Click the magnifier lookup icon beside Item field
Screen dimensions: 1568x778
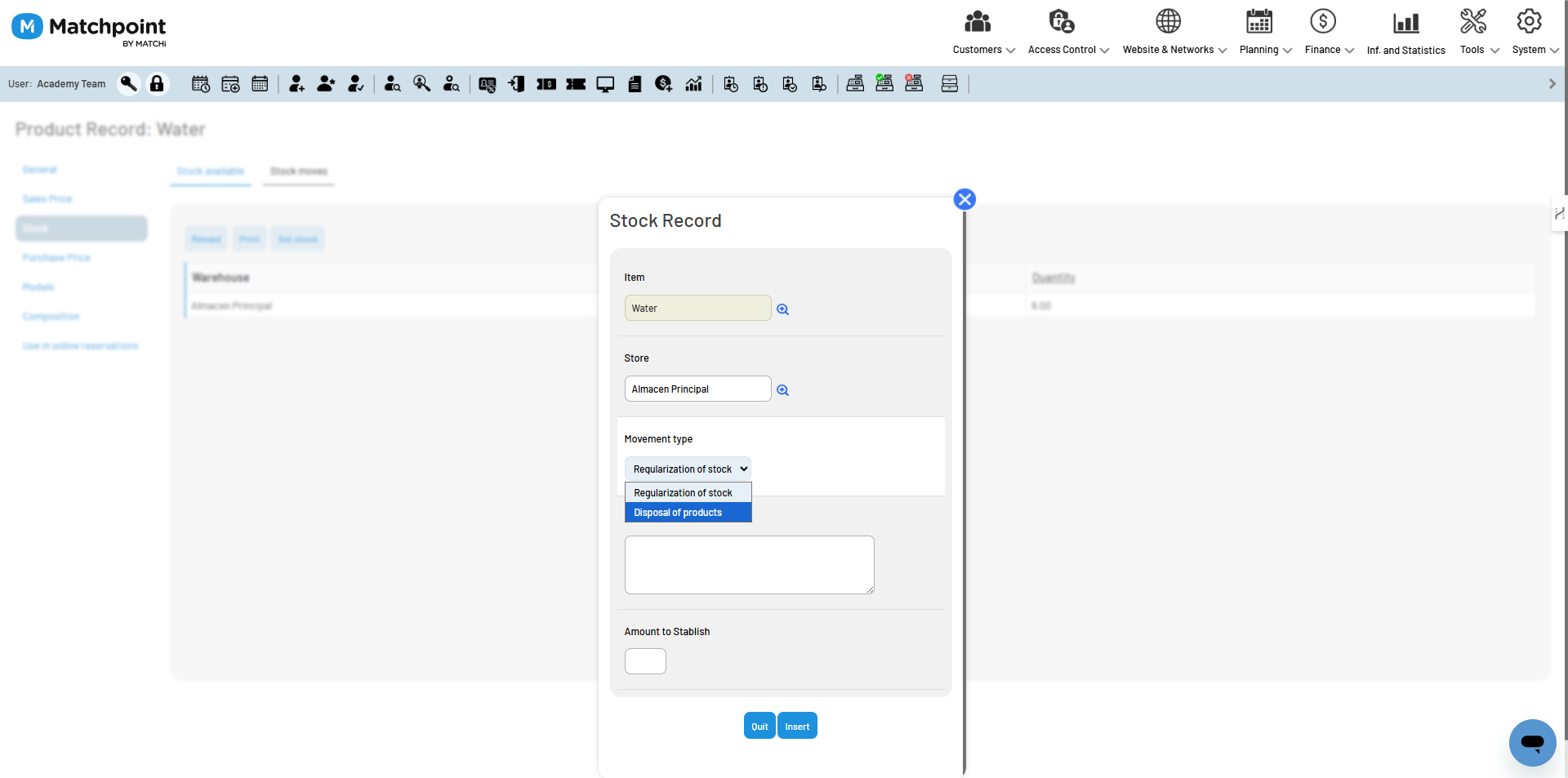click(782, 309)
